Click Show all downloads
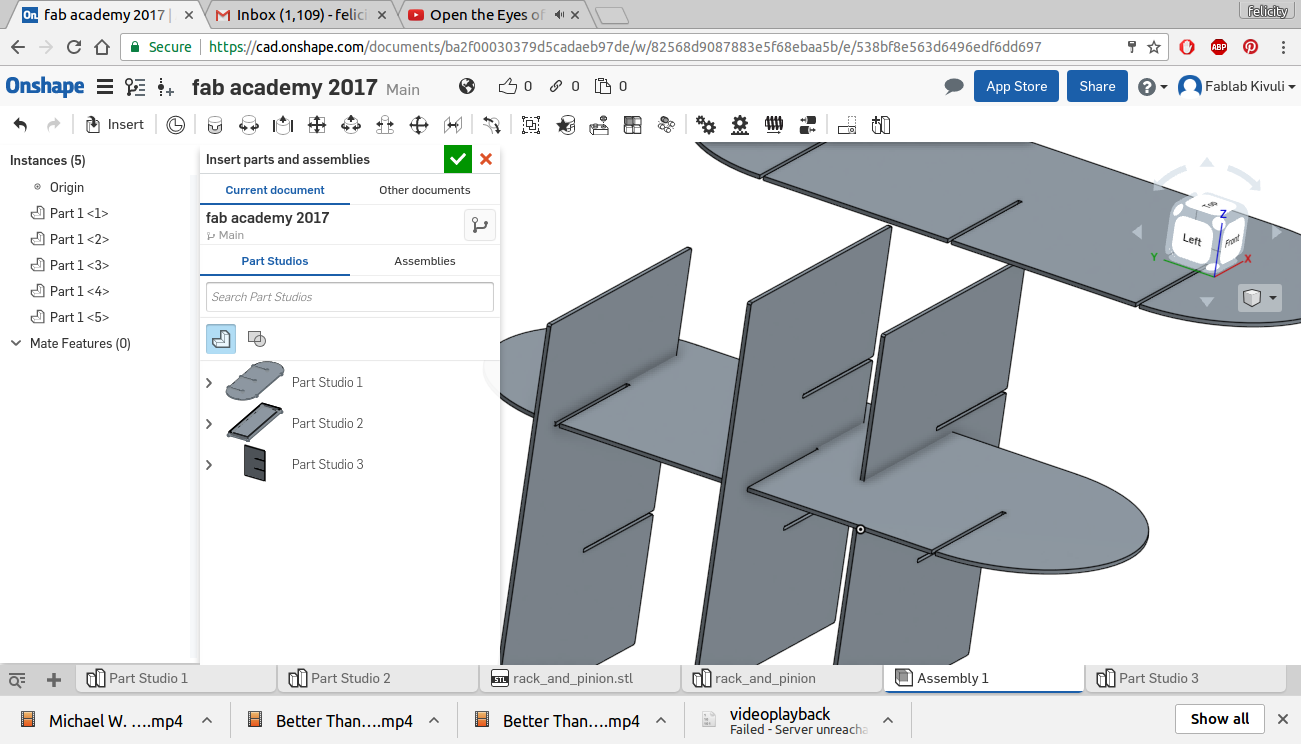 point(1220,719)
